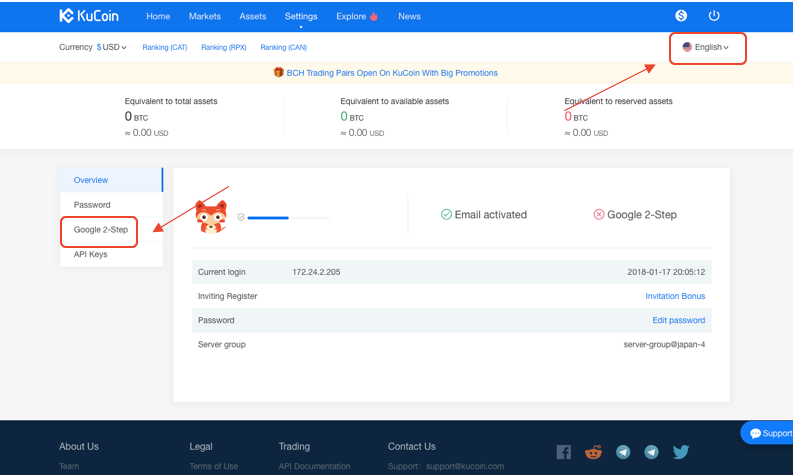Open the BCH Trading Pairs promotion link

click(392, 73)
